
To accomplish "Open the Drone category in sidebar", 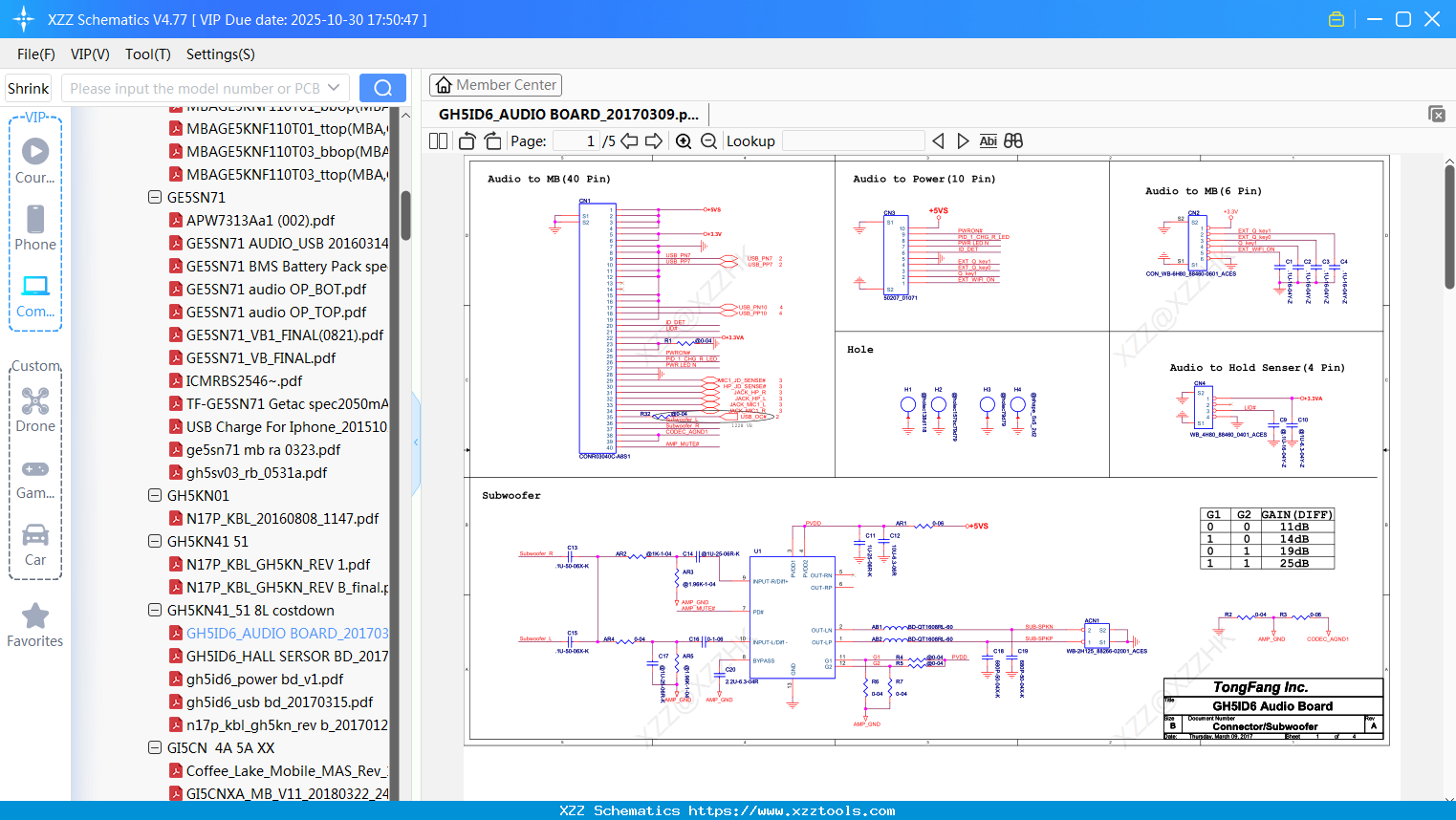I will click(35, 409).
